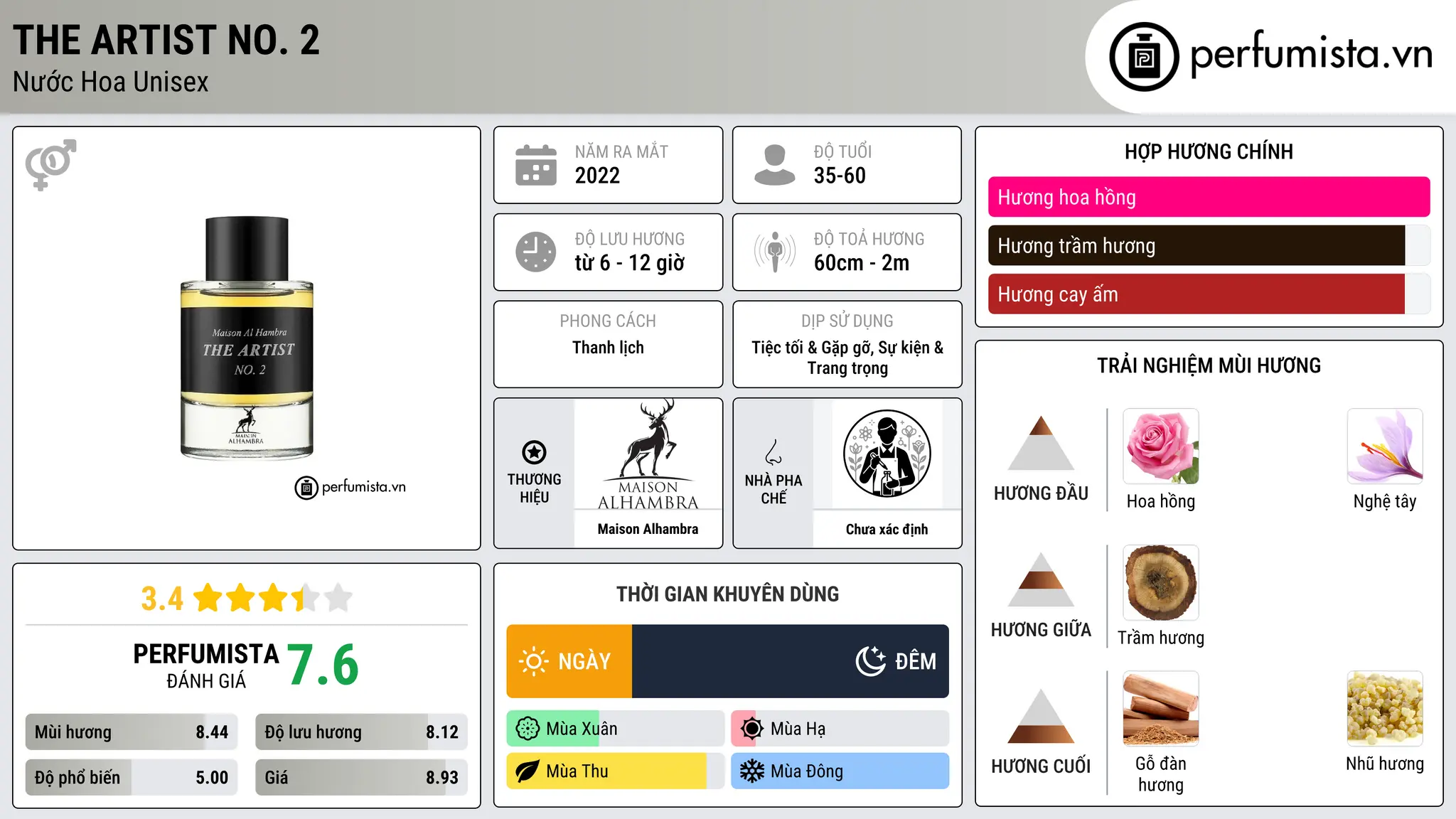This screenshot has width=1456, height=819.
Task: Open The Artist No. 2 bottle photo
Action: click(247, 338)
